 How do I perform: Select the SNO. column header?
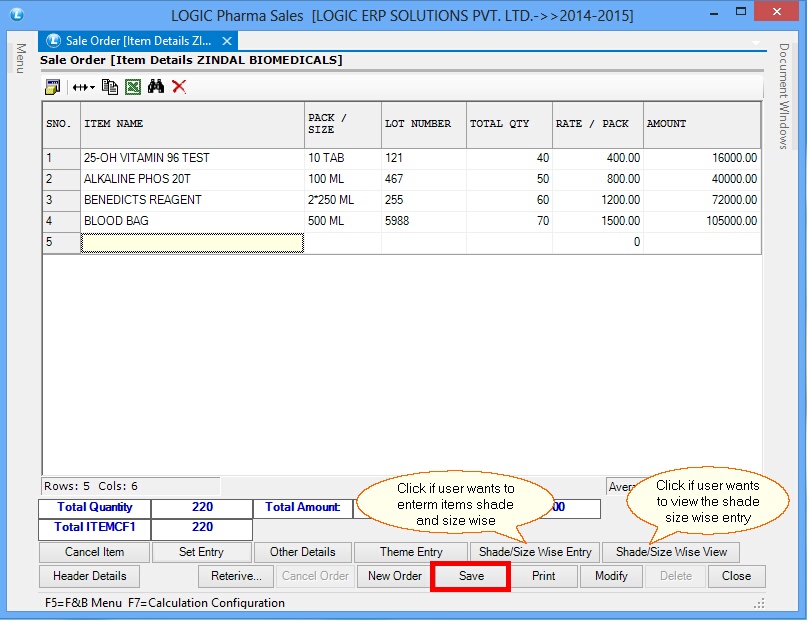click(61, 124)
